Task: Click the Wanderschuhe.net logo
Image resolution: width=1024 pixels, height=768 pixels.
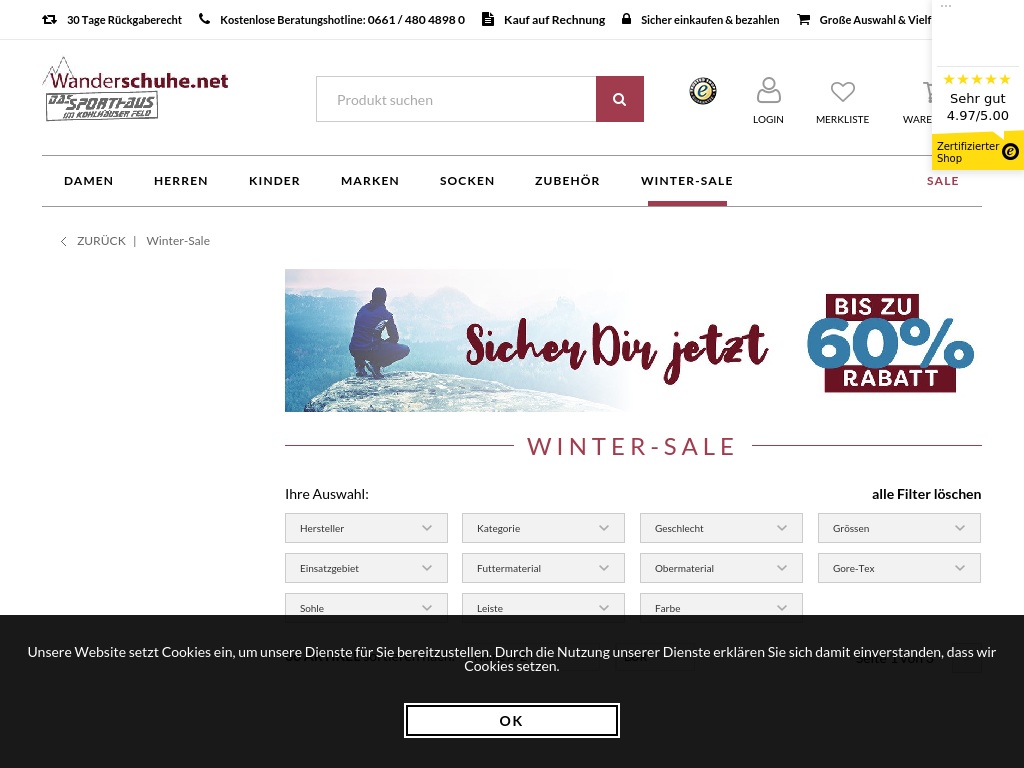Action: (x=136, y=89)
